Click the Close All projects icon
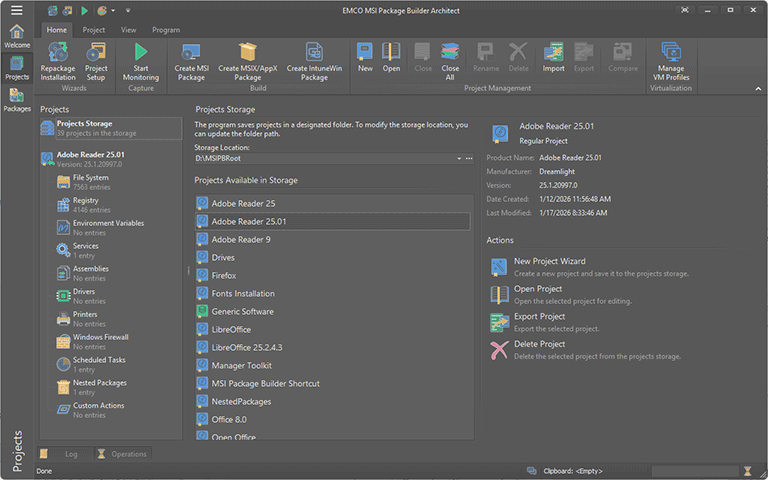The height and width of the screenshot is (480, 768). click(x=450, y=53)
